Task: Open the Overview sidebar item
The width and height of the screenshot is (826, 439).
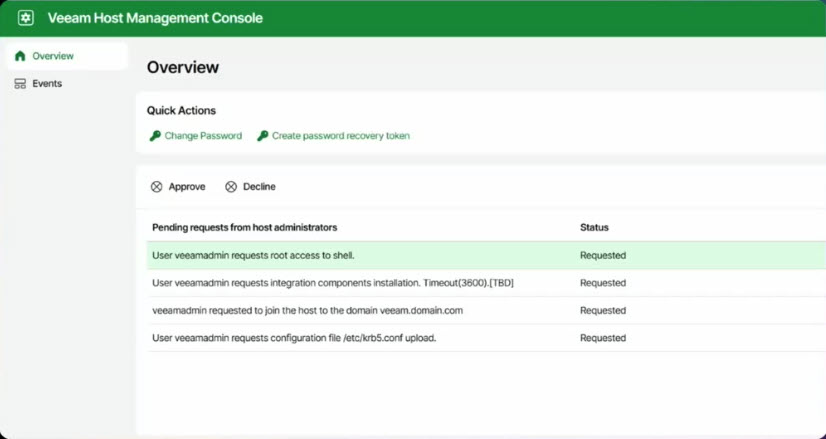Action: click(x=67, y=56)
